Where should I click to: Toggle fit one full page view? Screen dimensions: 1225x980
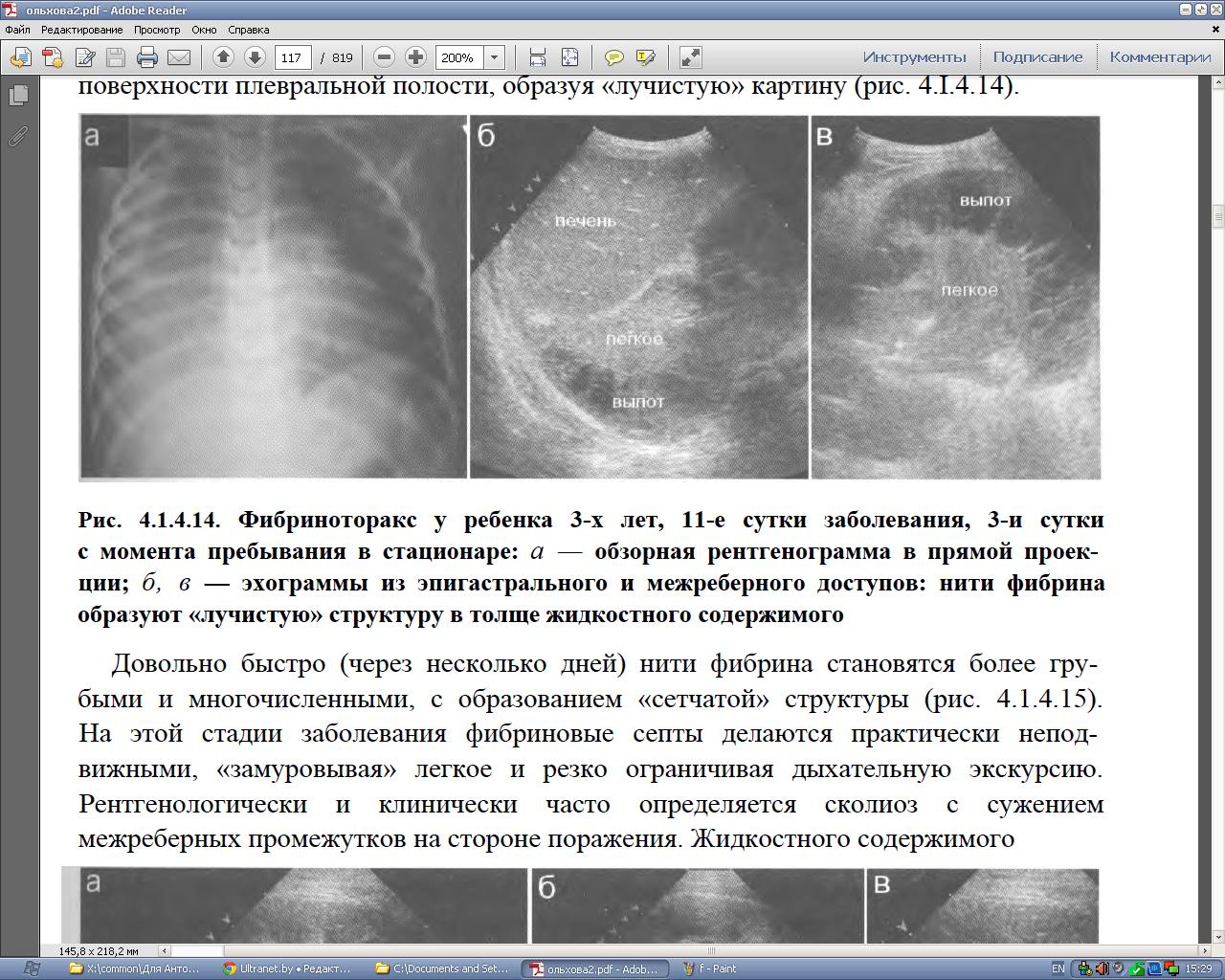[569, 57]
